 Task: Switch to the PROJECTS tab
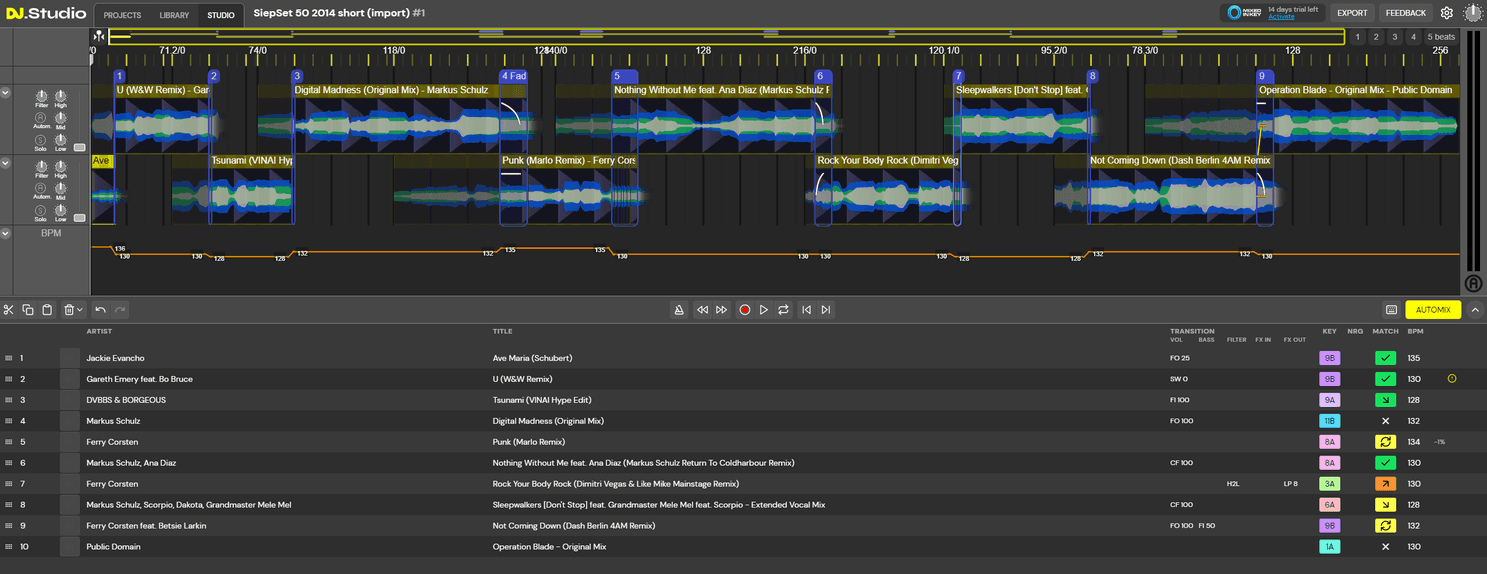pyautogui.click(x=122, y=15)
